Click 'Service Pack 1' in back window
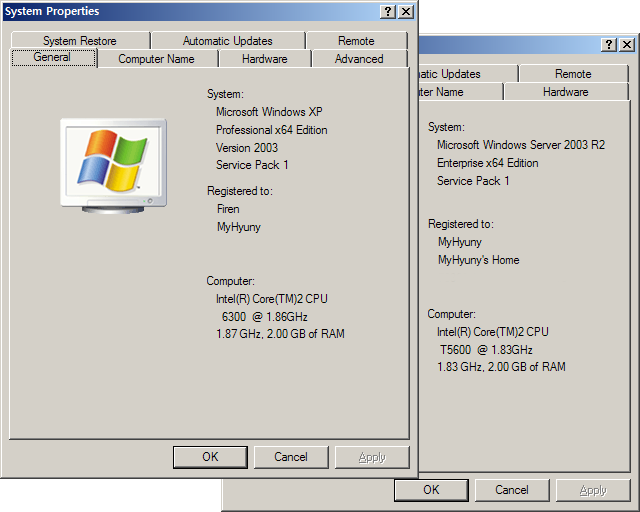The image size is (640, 512). coord(473,181)
